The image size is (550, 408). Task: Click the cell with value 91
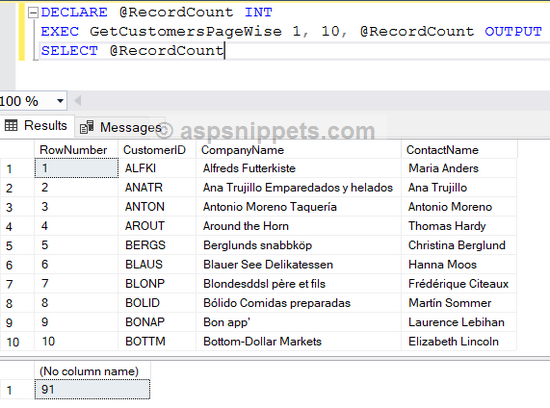[92, 389]
